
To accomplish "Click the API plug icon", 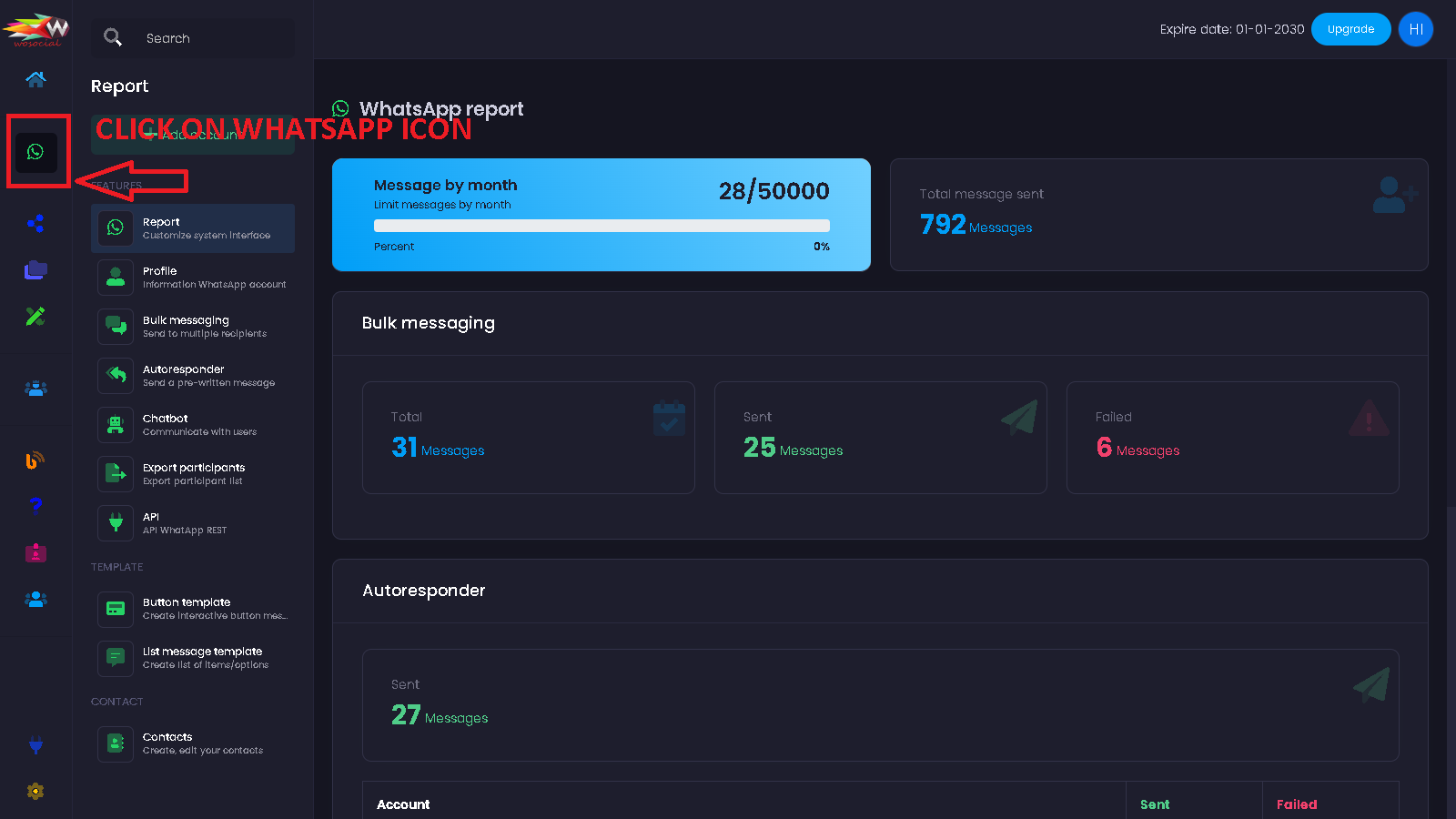I will pos(116,522).
